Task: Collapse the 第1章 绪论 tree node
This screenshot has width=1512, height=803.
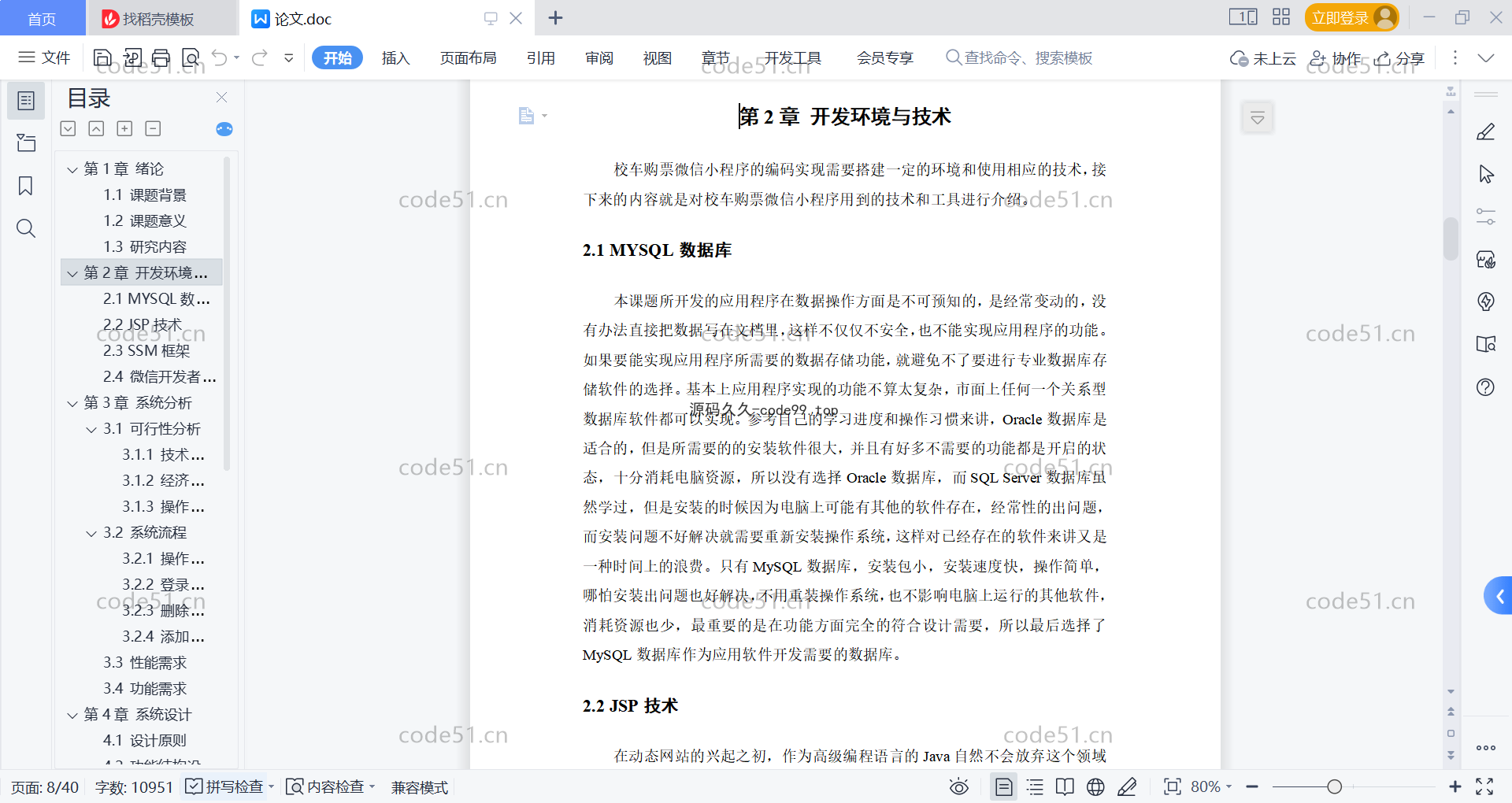Action: 72,169
